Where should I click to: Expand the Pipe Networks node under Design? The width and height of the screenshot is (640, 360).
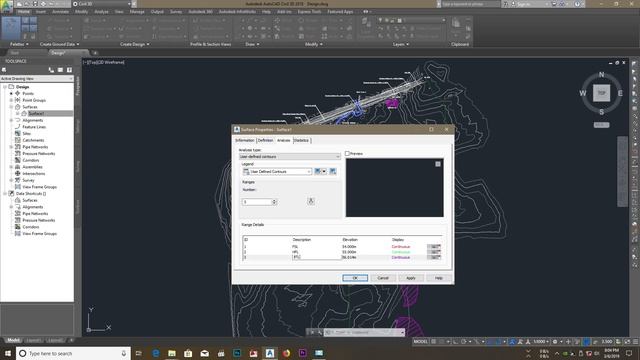(11, 147)
